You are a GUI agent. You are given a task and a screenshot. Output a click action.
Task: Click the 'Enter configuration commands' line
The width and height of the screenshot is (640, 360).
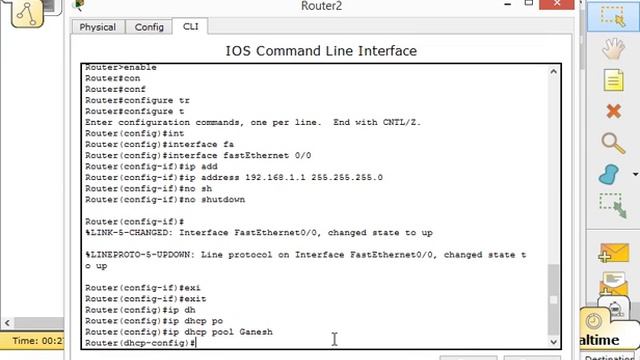(x=253, y=122)
